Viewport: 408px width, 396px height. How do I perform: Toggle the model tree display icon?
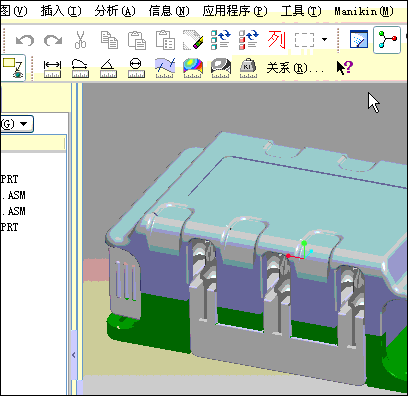(x=387, y=40)
